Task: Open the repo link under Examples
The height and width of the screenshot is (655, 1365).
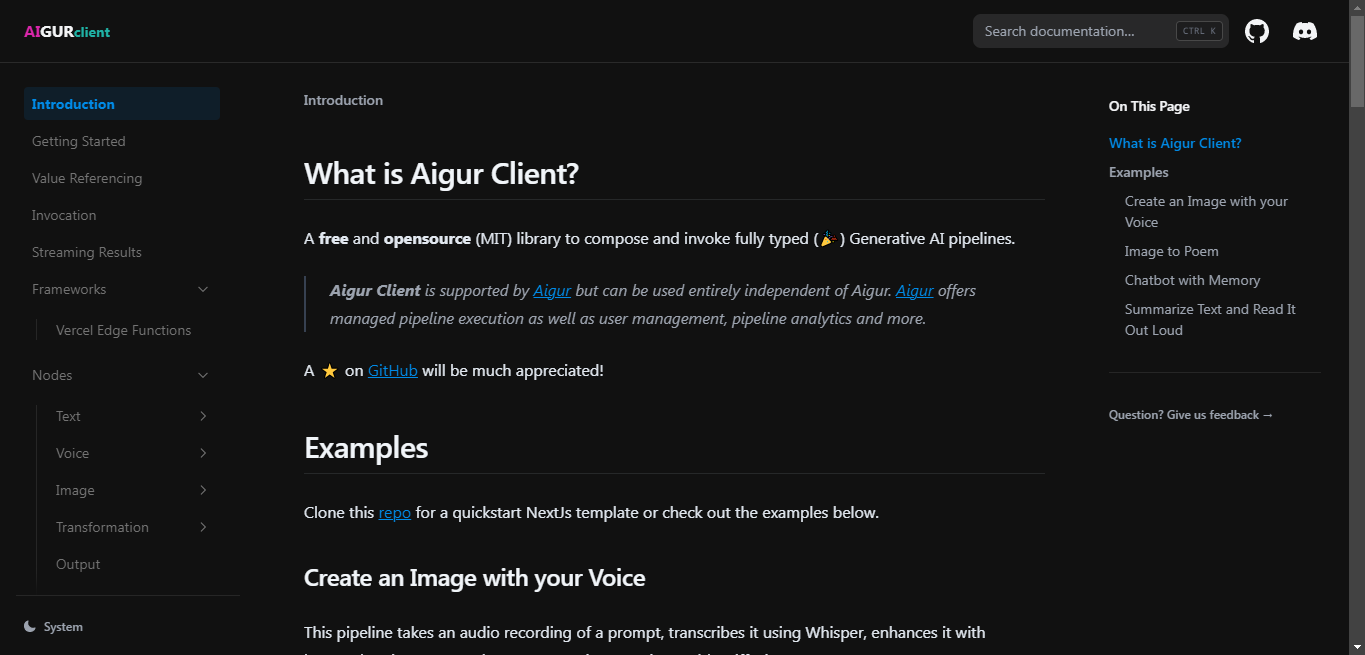Action: (395, 513)
